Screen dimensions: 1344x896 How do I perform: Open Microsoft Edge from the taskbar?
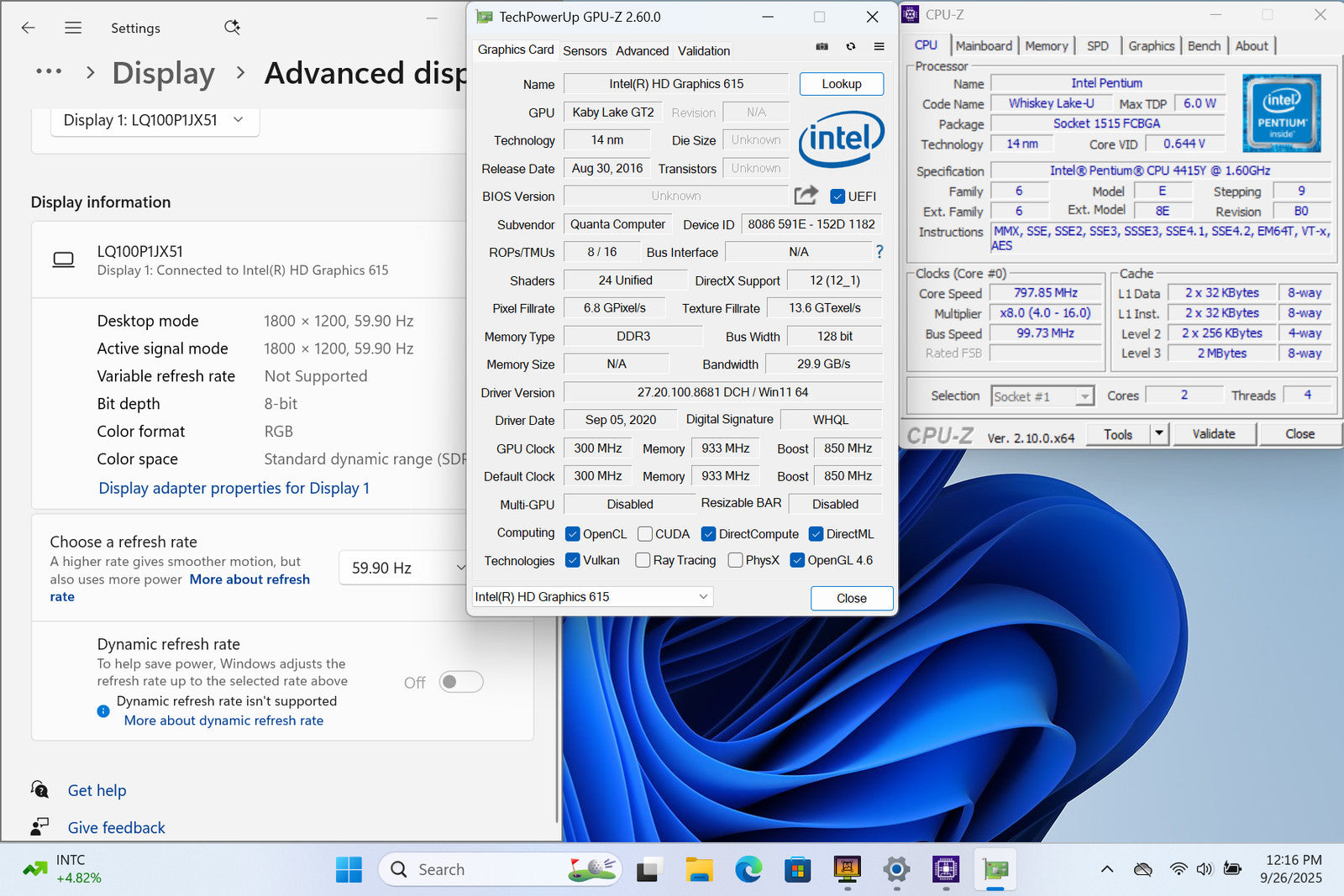pos(748,869)
